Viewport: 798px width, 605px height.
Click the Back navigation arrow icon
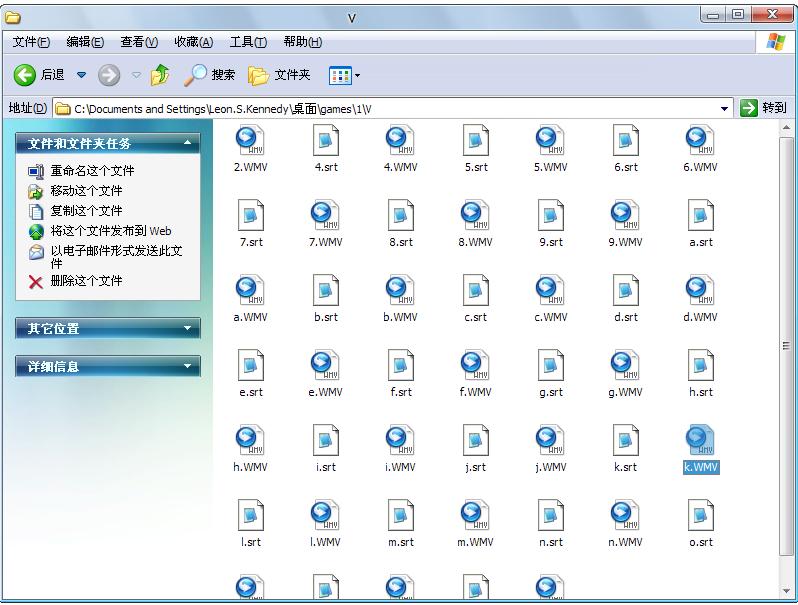[25, 75]
